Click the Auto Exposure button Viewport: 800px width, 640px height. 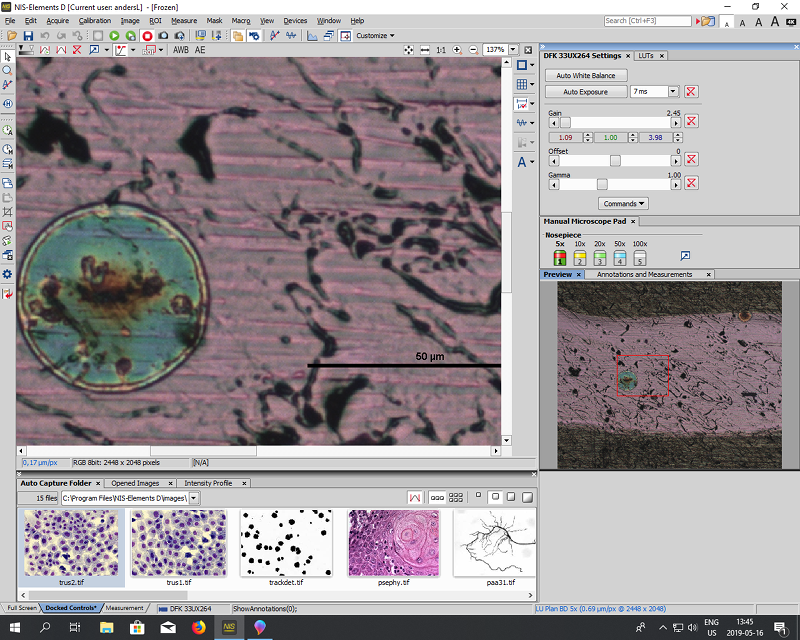point(586,92)
